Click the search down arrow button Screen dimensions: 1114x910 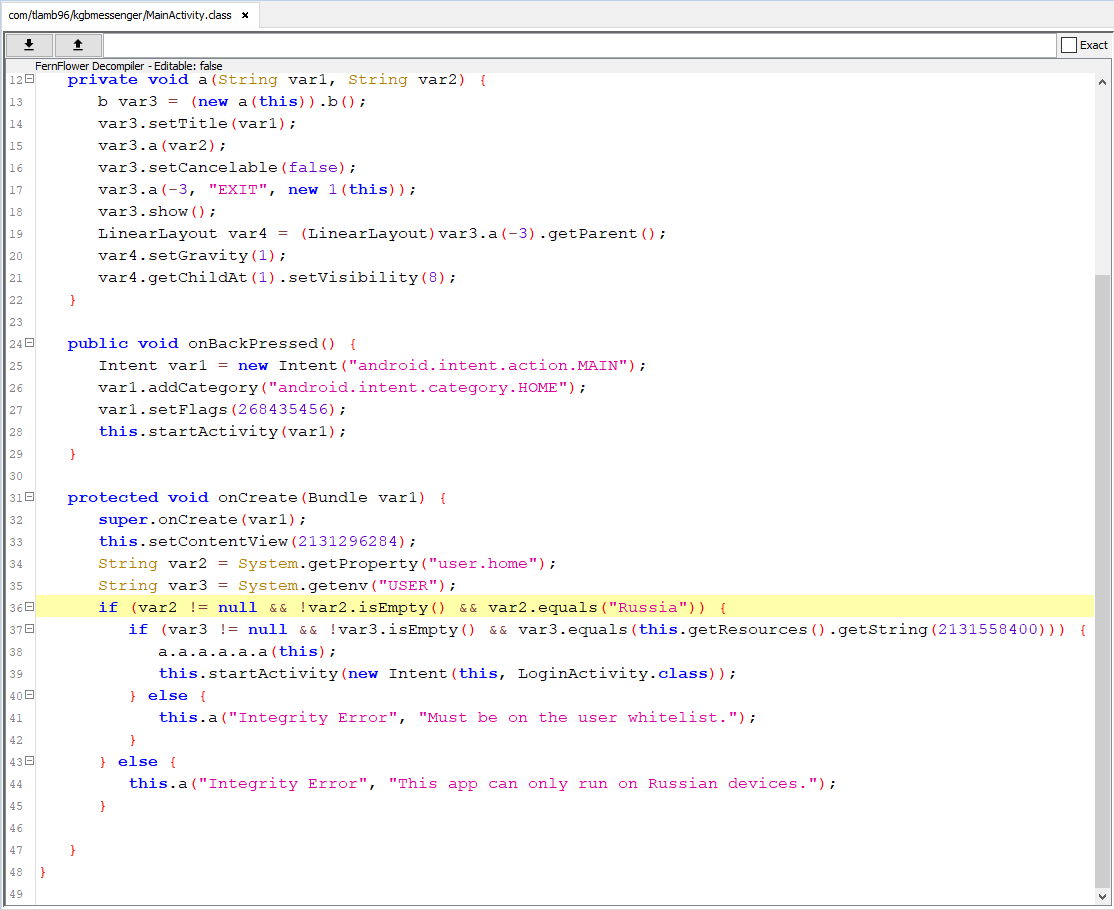click(29, 45)
